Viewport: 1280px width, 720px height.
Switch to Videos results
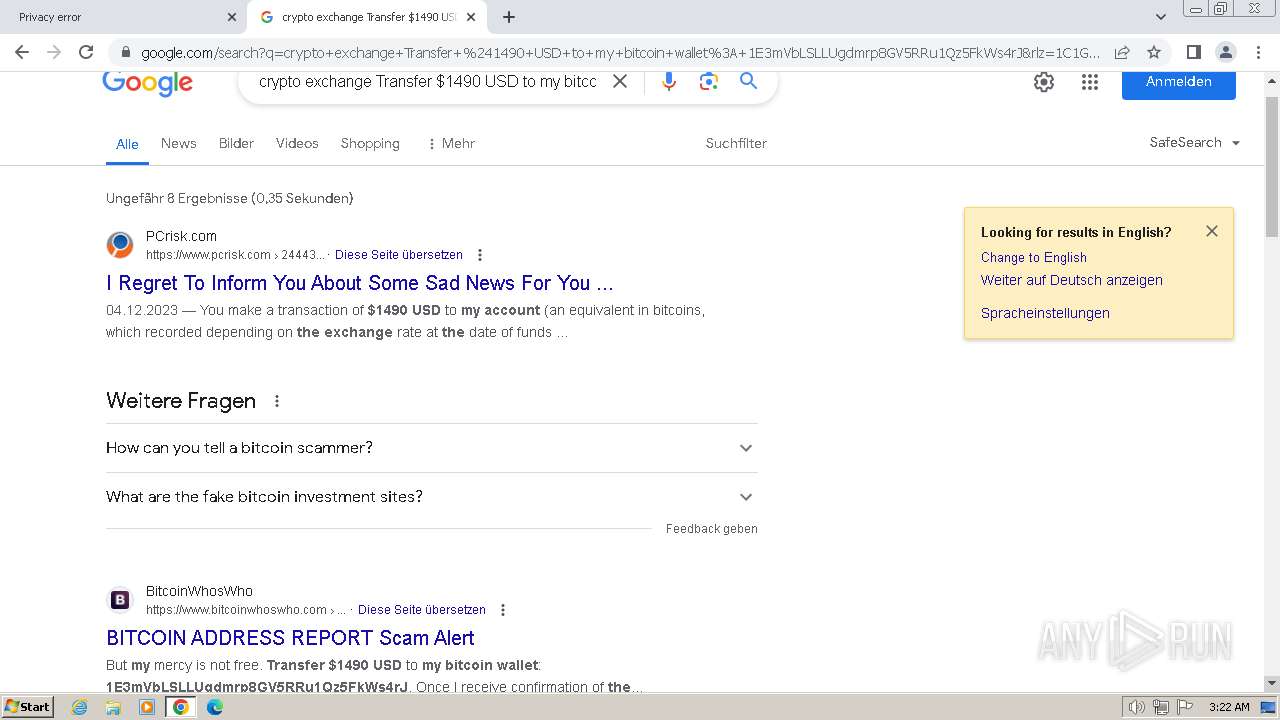(297, 143)
